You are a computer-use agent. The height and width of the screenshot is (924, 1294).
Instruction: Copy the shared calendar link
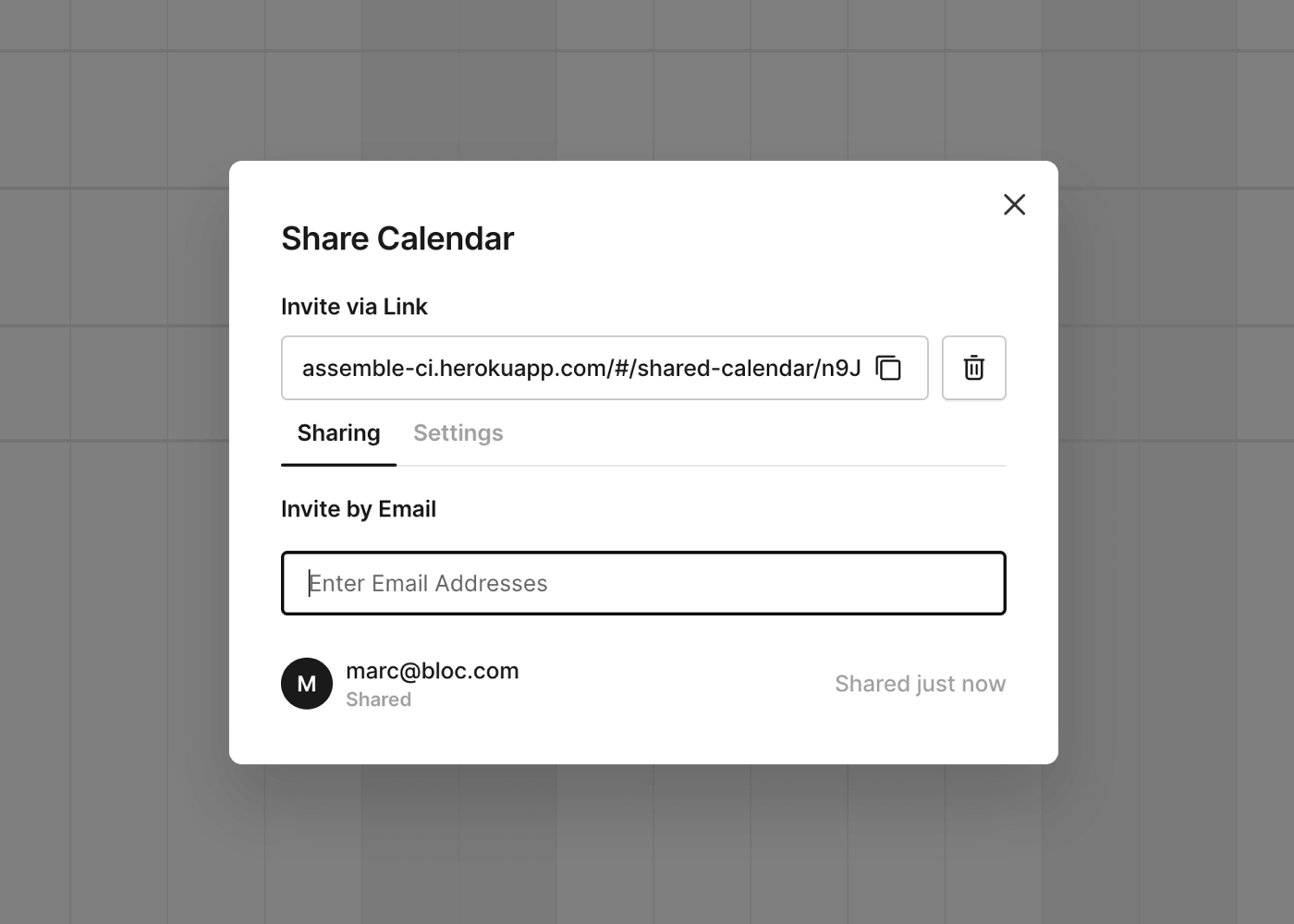888,368
